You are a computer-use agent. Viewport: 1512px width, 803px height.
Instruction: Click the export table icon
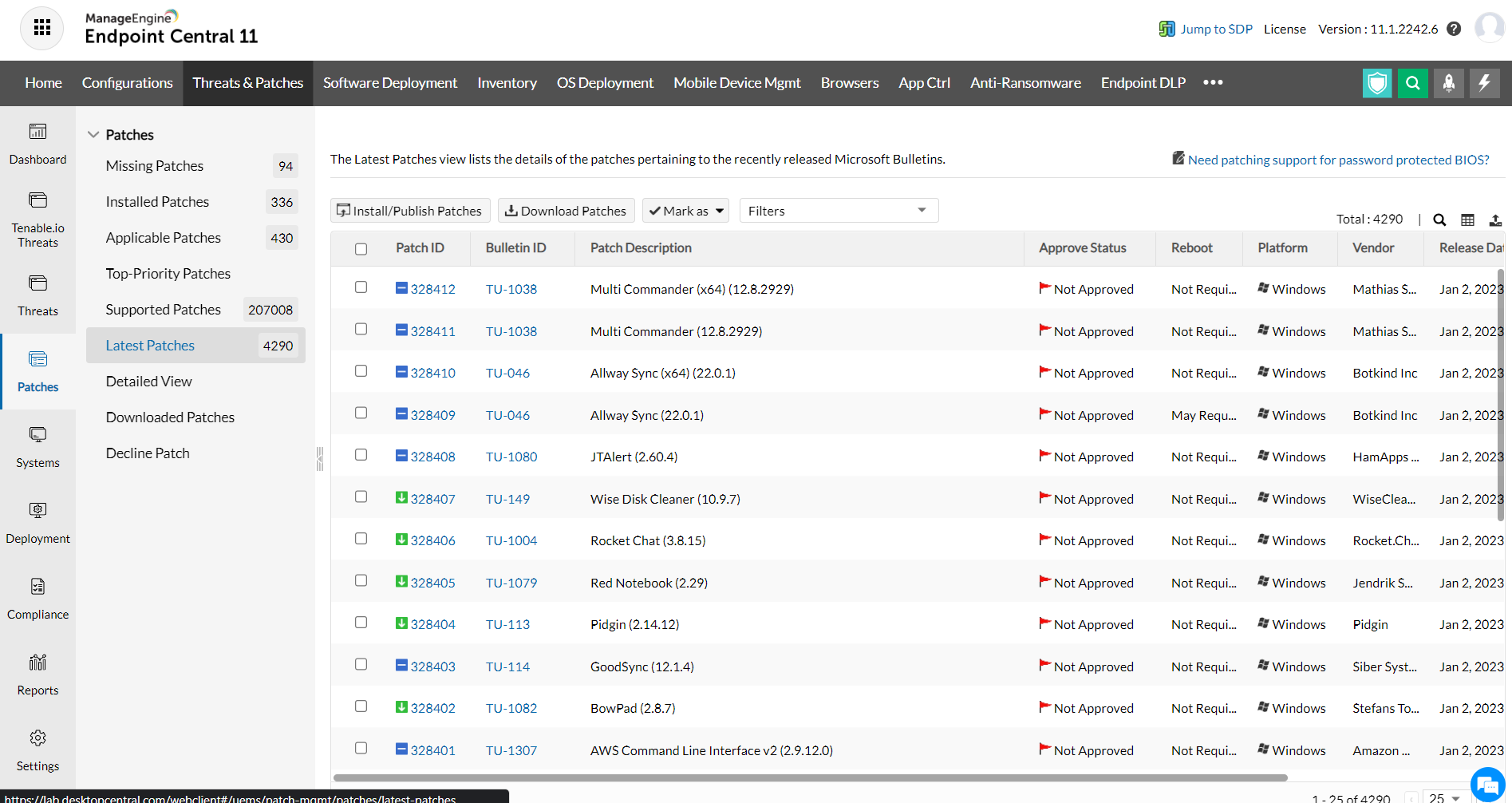click(1495, 220)
